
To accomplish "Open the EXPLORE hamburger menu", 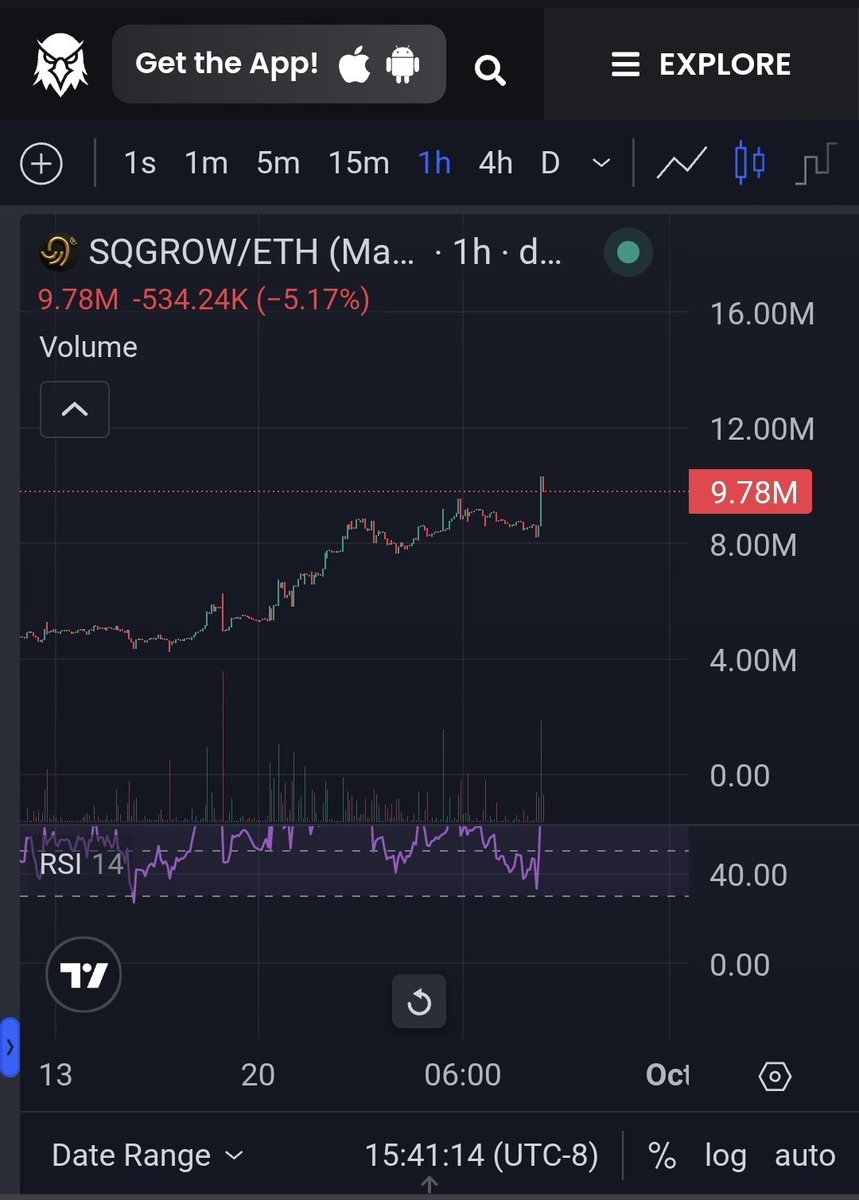I will pos(701,65).
